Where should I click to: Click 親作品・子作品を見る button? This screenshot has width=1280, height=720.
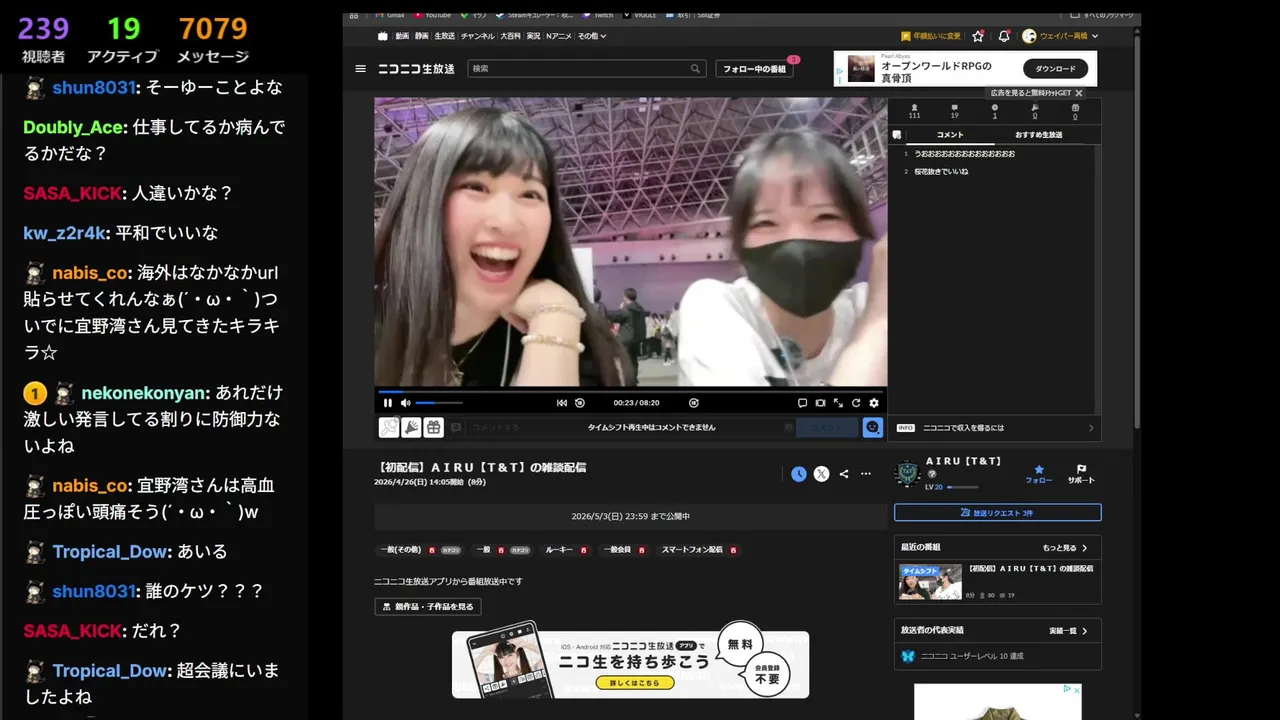pos(428,607)
